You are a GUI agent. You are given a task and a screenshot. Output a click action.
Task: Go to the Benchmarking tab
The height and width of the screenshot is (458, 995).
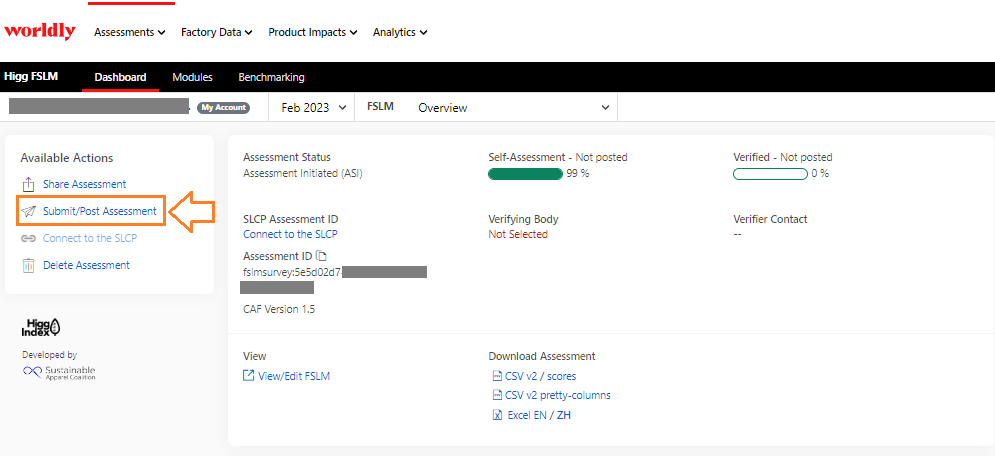pyautogui.click(x=272, y=77)
